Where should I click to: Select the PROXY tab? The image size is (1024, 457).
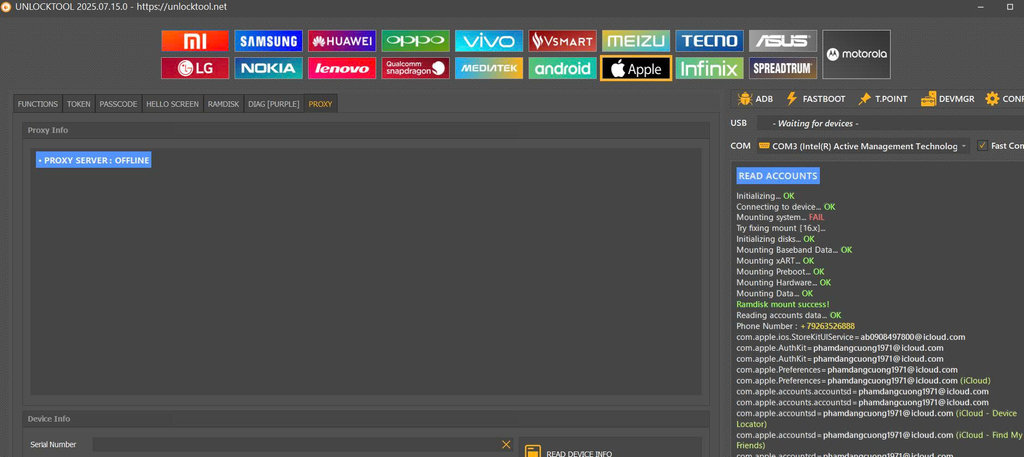coord(321,104)
